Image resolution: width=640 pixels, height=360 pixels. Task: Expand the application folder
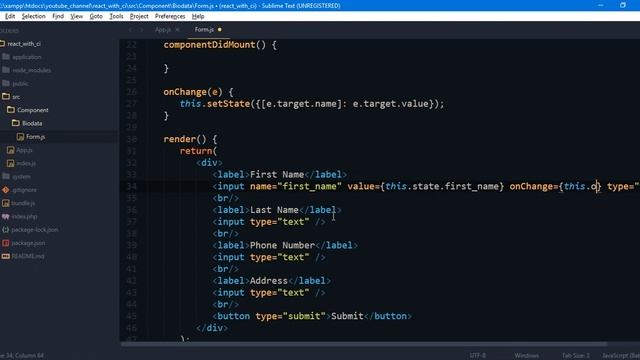6,57
